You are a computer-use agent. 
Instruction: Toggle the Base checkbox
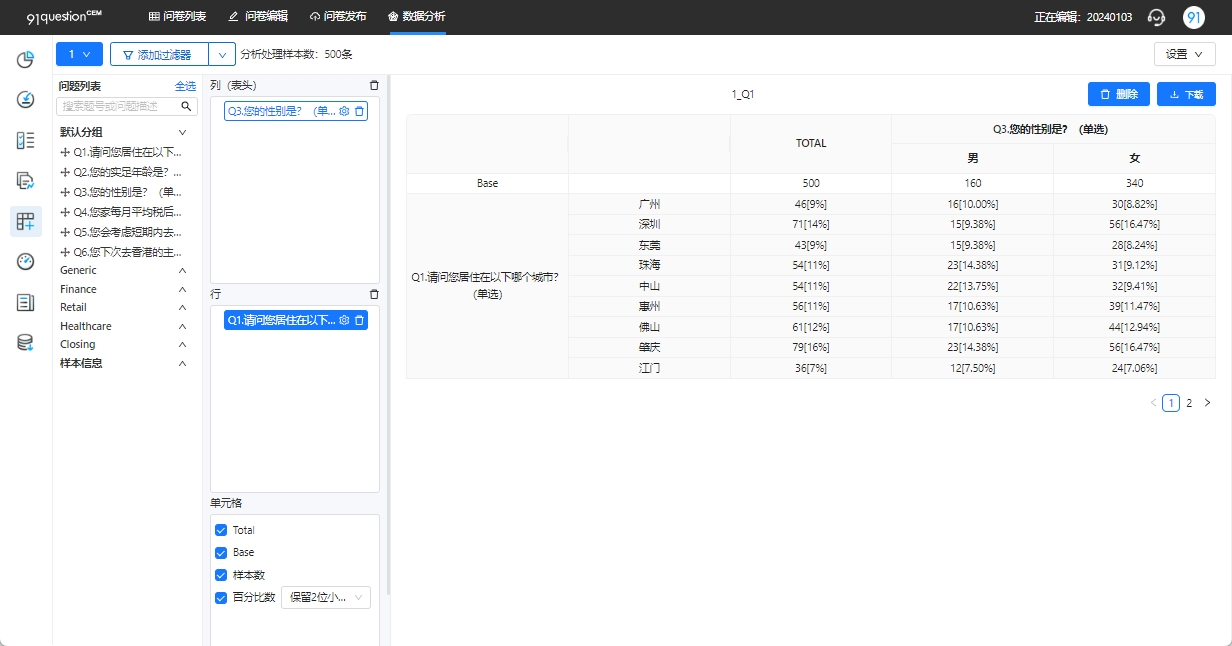point(221,552)
